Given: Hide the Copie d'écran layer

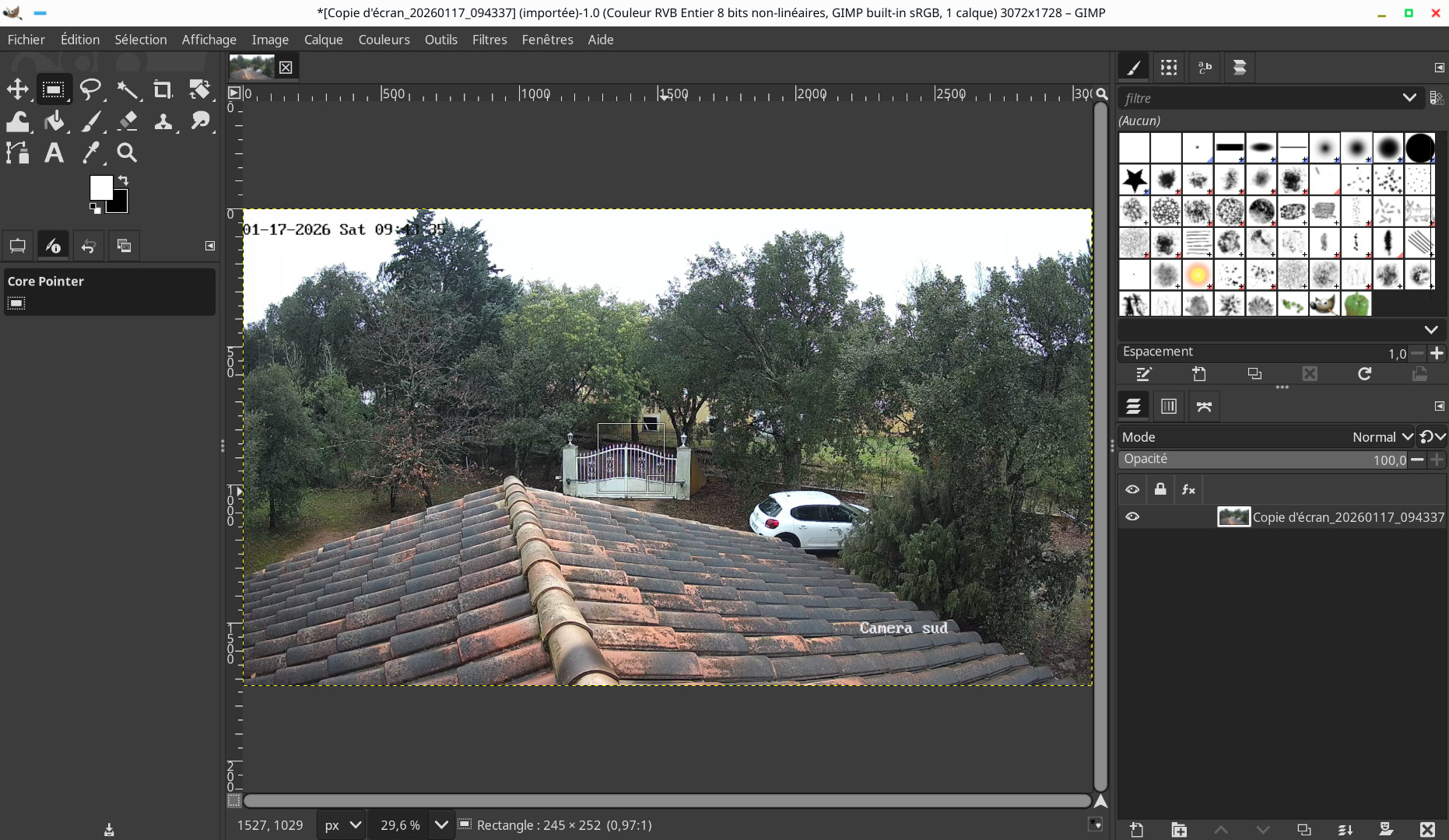Looking at the screenshot, I should (1132, 516).
